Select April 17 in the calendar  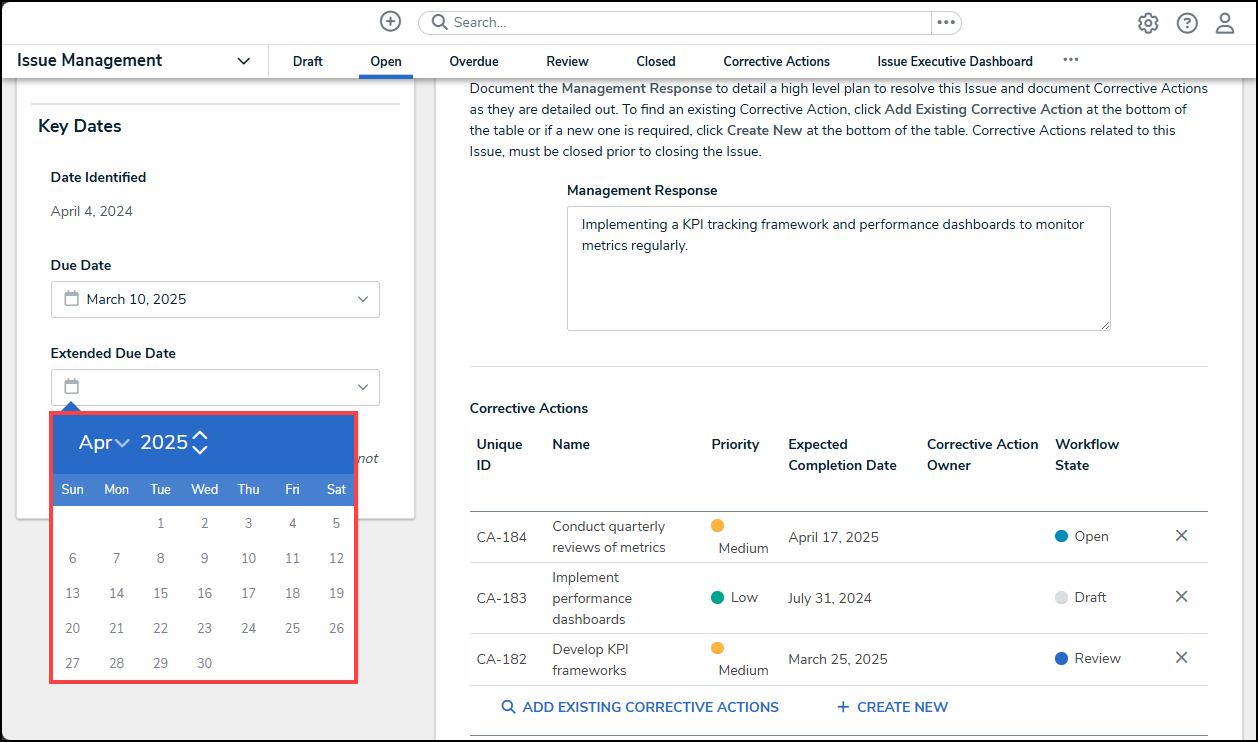(248, 593)
